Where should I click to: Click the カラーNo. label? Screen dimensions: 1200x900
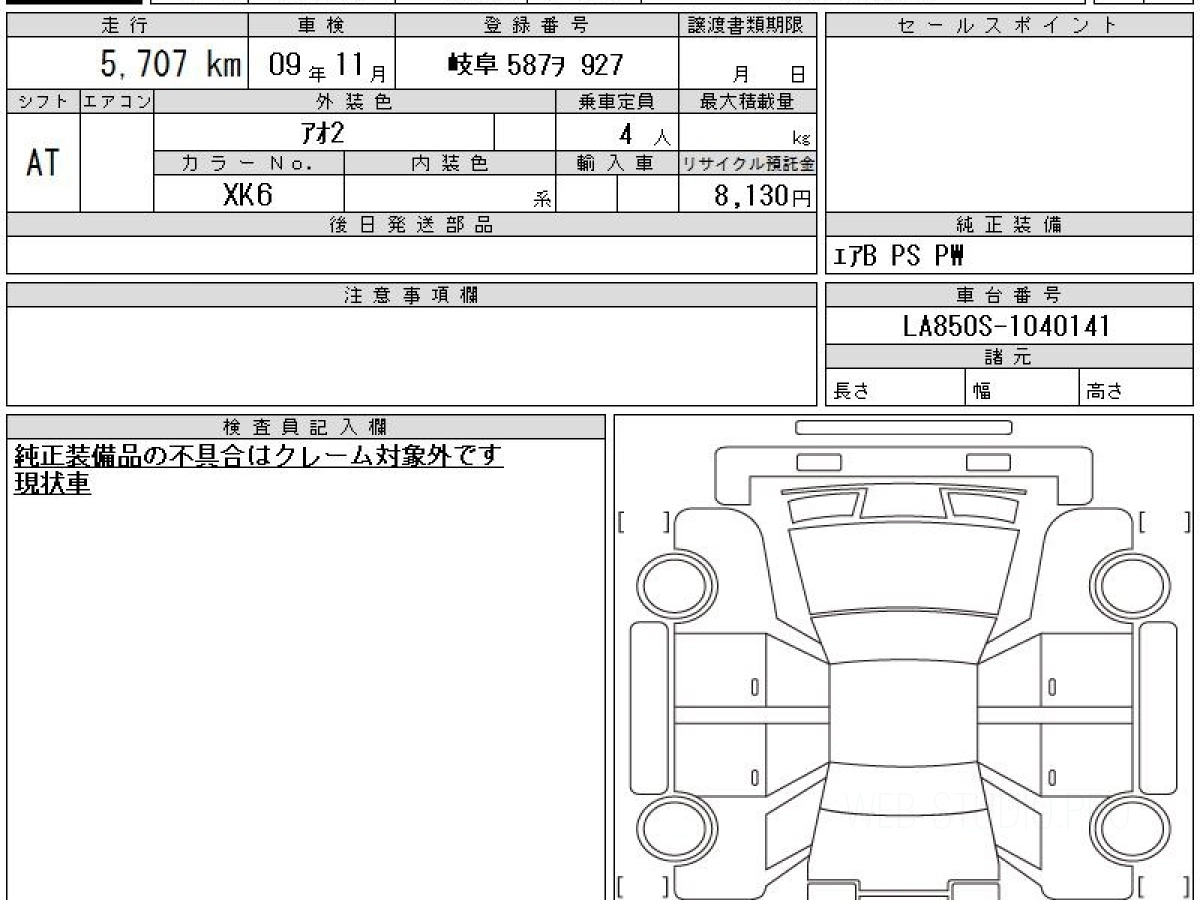point(248,163)
